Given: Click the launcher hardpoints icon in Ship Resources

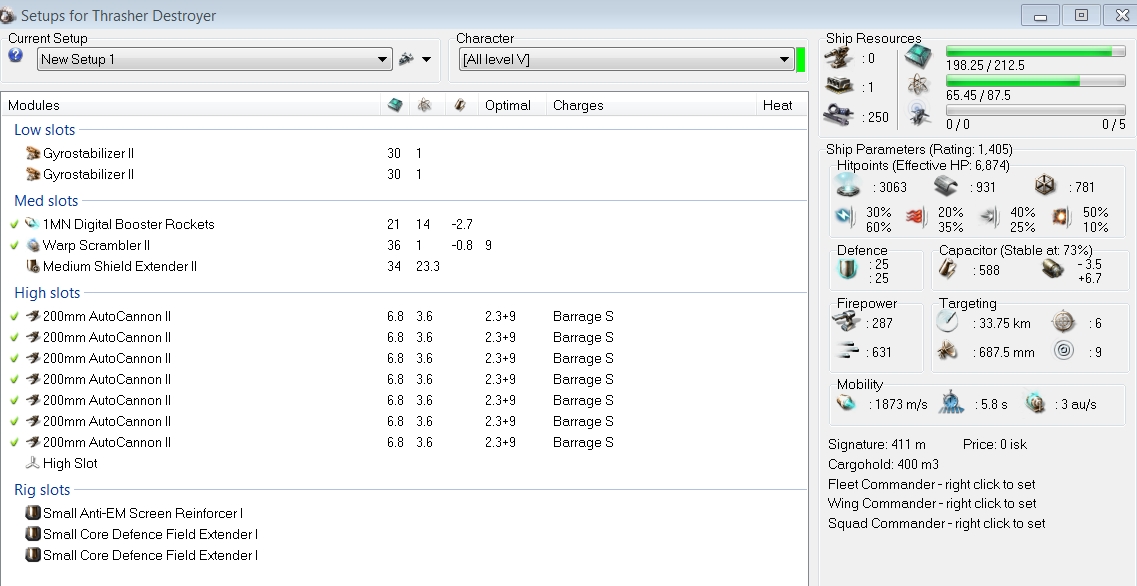Looking at the screenshot, I should [x=839, y=86].
